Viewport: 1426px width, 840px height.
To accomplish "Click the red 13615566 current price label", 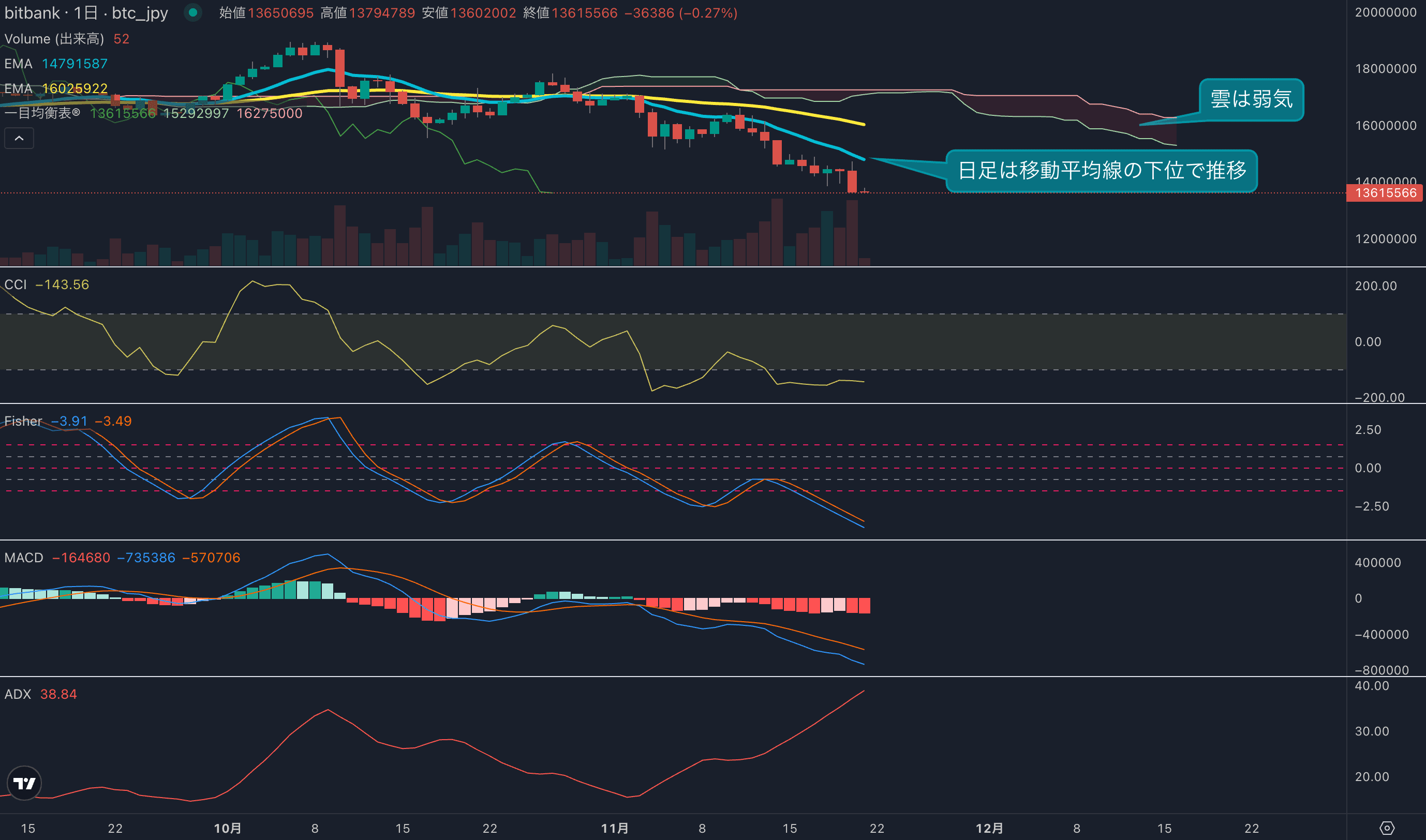I will click(x=1385, y=193).
